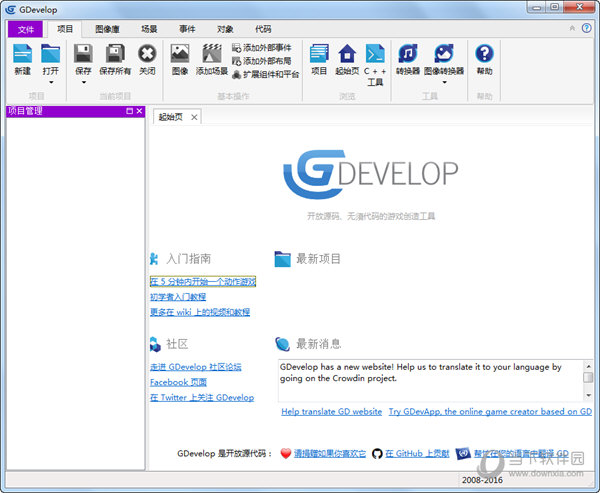This screenshot has height=493, width=600.
Task: Click the GDevelop news message text box
Action: 430,380
